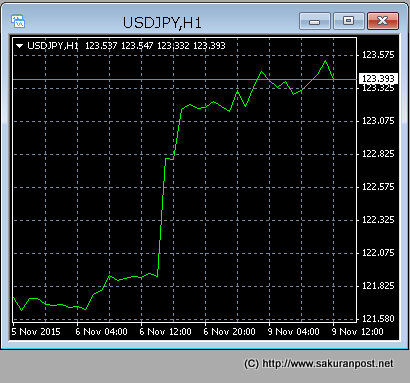410x383 pixels.
Task: Close the USDJPY,H1 chart window
Action: (x=383, y=22)
